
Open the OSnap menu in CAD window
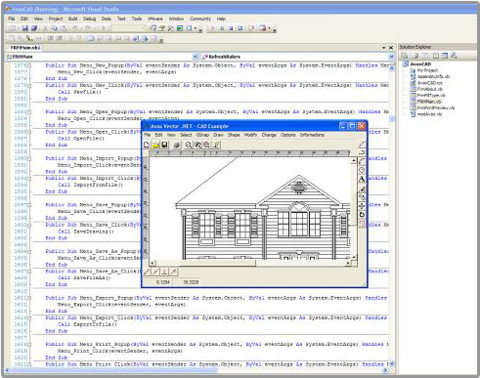(x=202, y=135)
